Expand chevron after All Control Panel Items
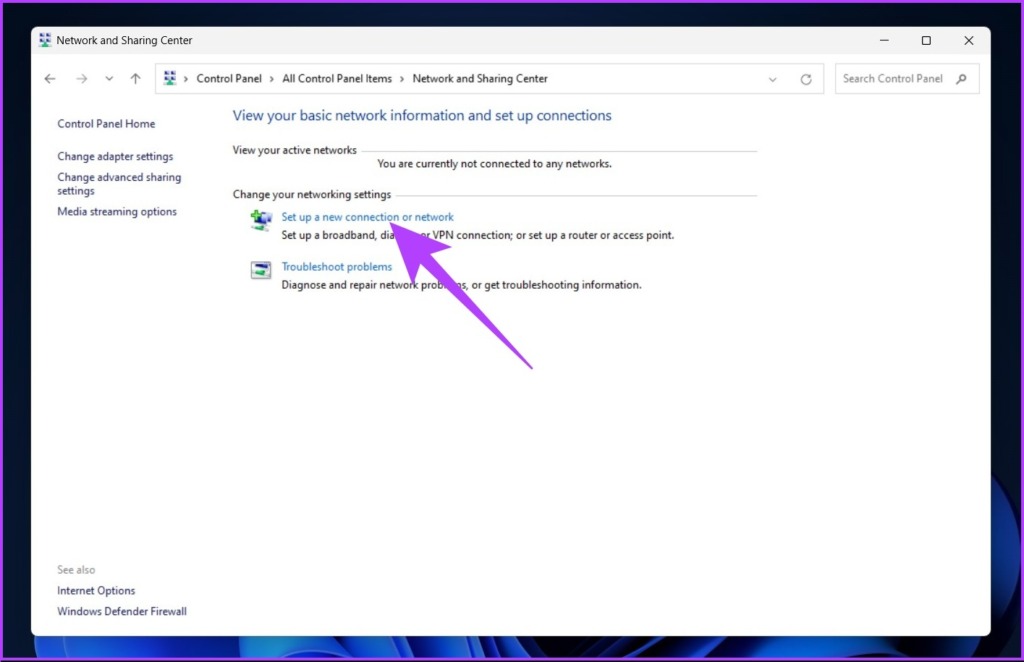This screenshot has width=1024, height=662. coord(402,79)
